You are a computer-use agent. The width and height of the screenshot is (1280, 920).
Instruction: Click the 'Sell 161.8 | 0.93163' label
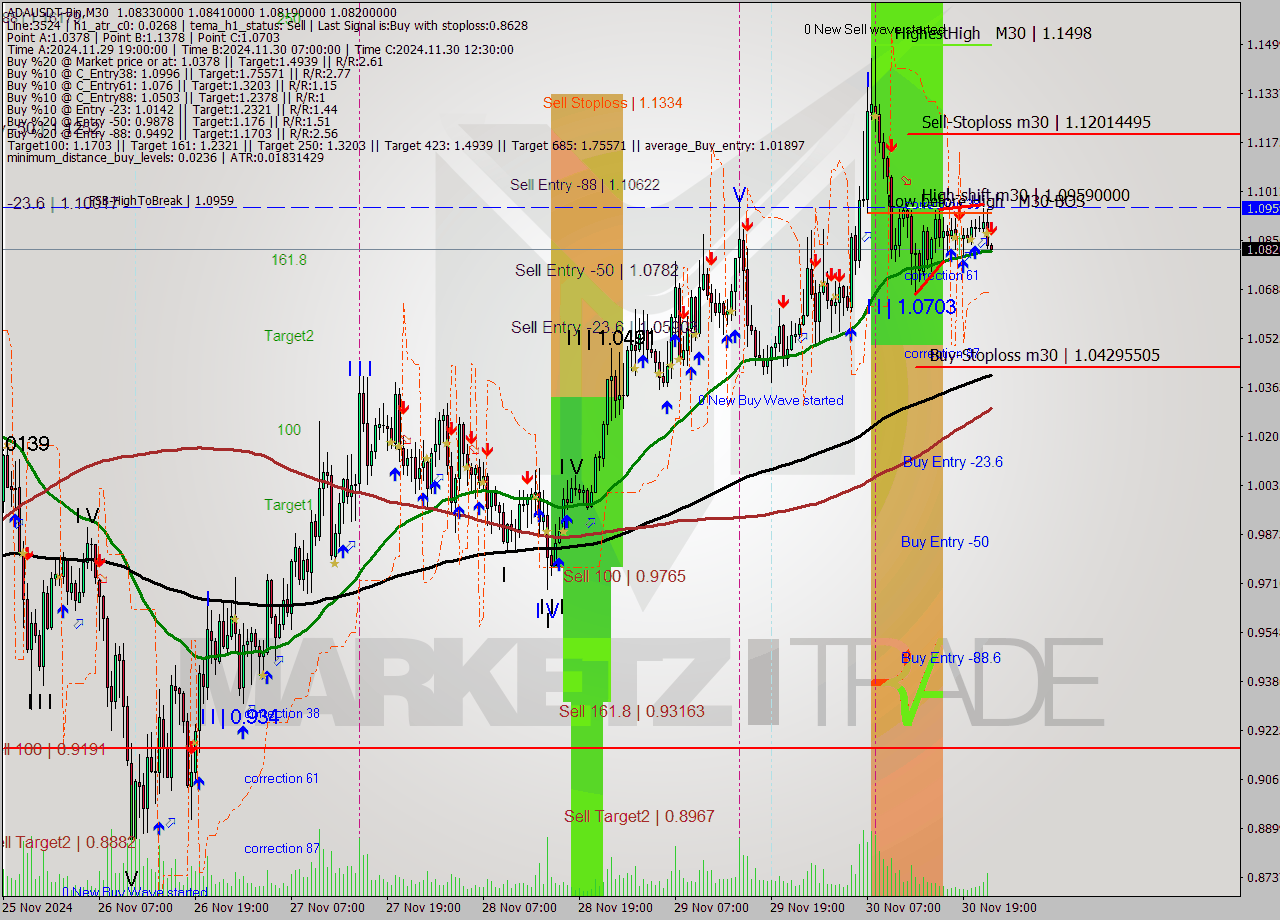[632, 711]
